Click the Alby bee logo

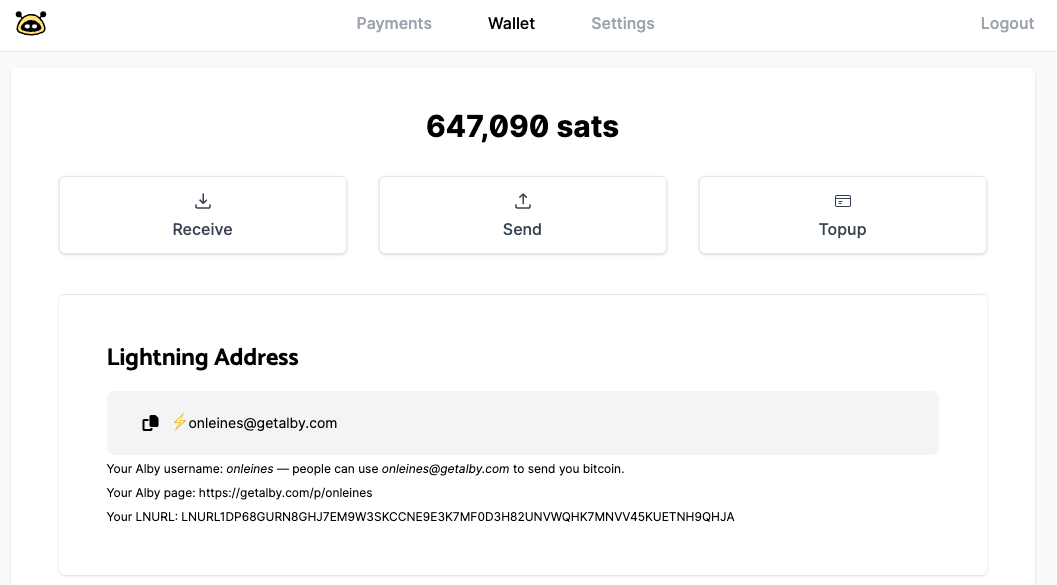tap(31, 24)
